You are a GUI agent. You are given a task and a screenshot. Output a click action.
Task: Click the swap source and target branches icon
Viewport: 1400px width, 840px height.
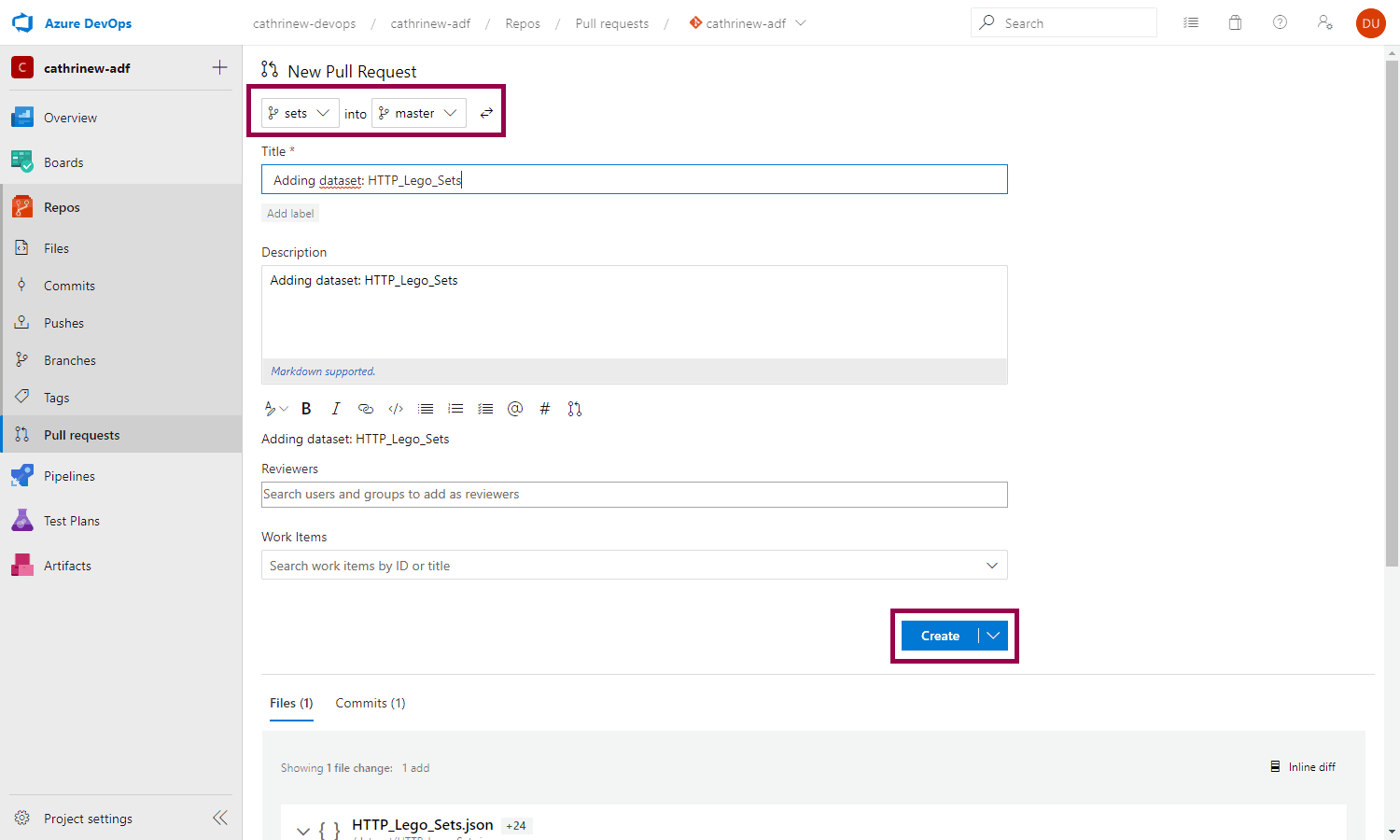coord(486,113)
